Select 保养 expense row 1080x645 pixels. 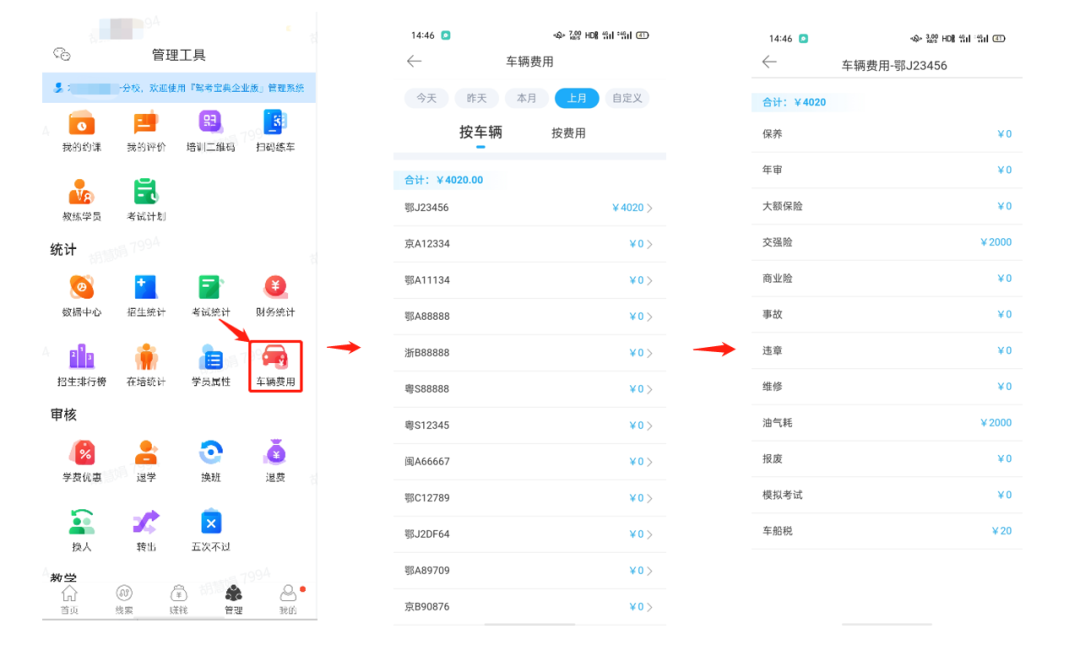887,134
